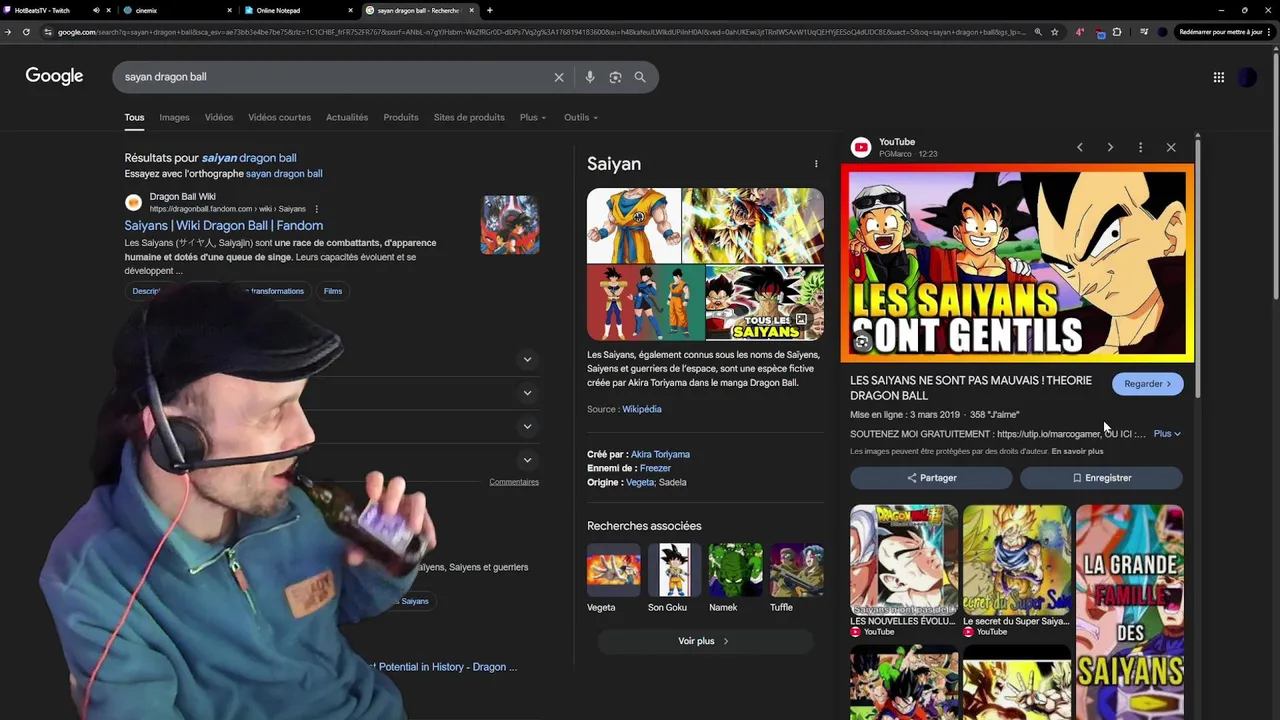Clear the search query with the X icon
The height and width of the screenshot is (720, 1280).
(559, 77)
